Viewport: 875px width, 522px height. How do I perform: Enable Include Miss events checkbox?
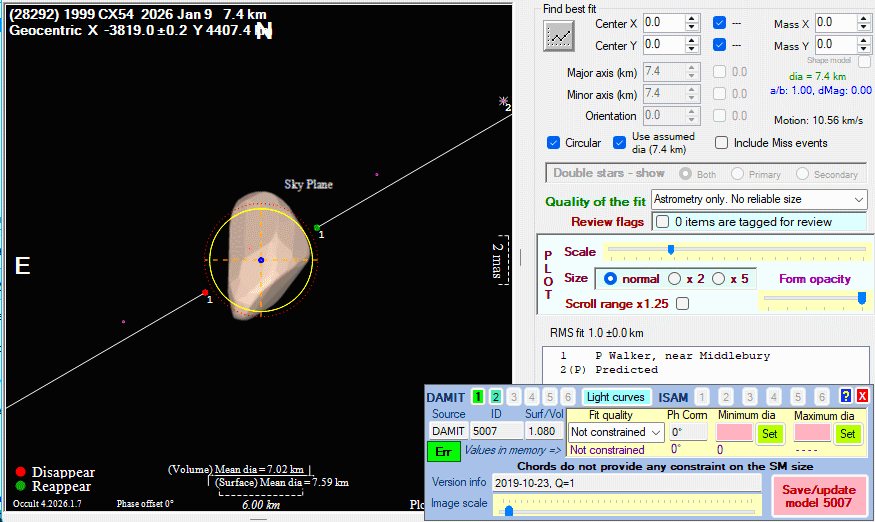722,143
